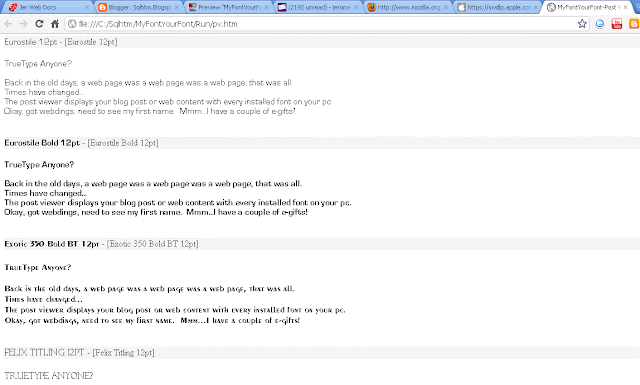Viewport: 640px width, 385px height.
Task: Click 'Okay, got webdings' line in Eurostile Bold section
Action: click(156, 212)
